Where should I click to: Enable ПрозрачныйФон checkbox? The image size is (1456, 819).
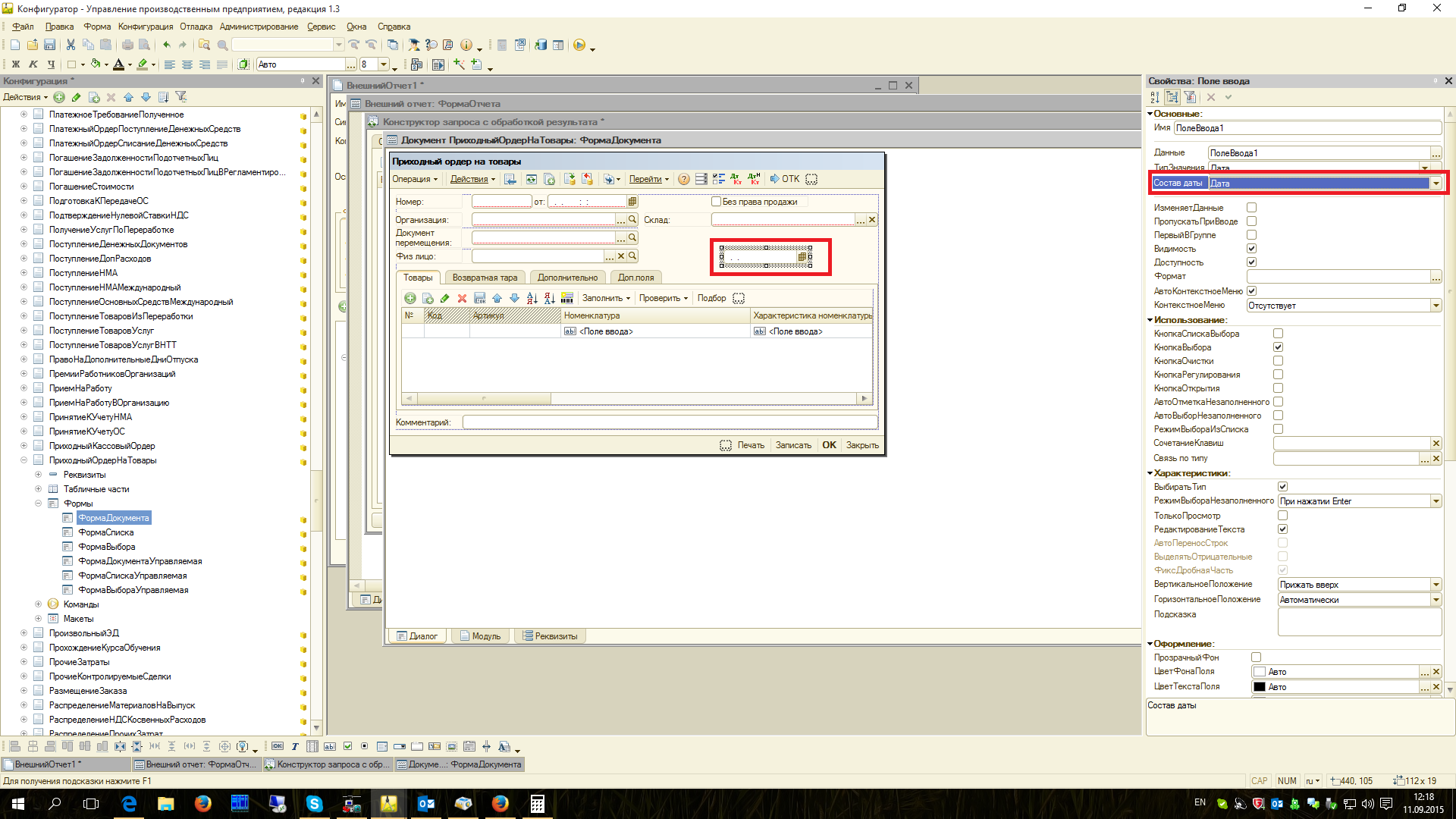click(x=1256, y=657)
